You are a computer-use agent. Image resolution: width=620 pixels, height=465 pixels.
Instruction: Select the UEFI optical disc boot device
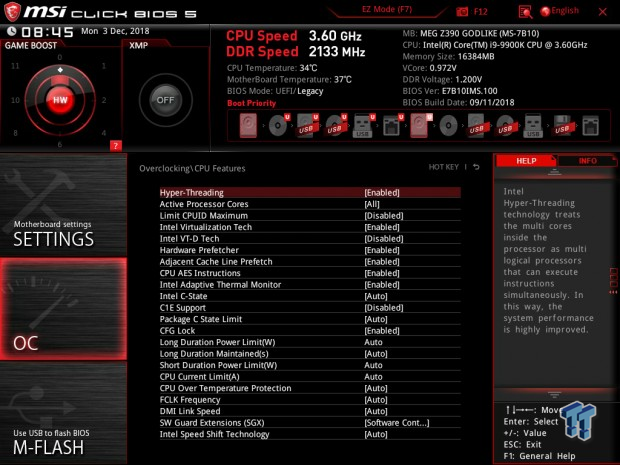[278, 126]
